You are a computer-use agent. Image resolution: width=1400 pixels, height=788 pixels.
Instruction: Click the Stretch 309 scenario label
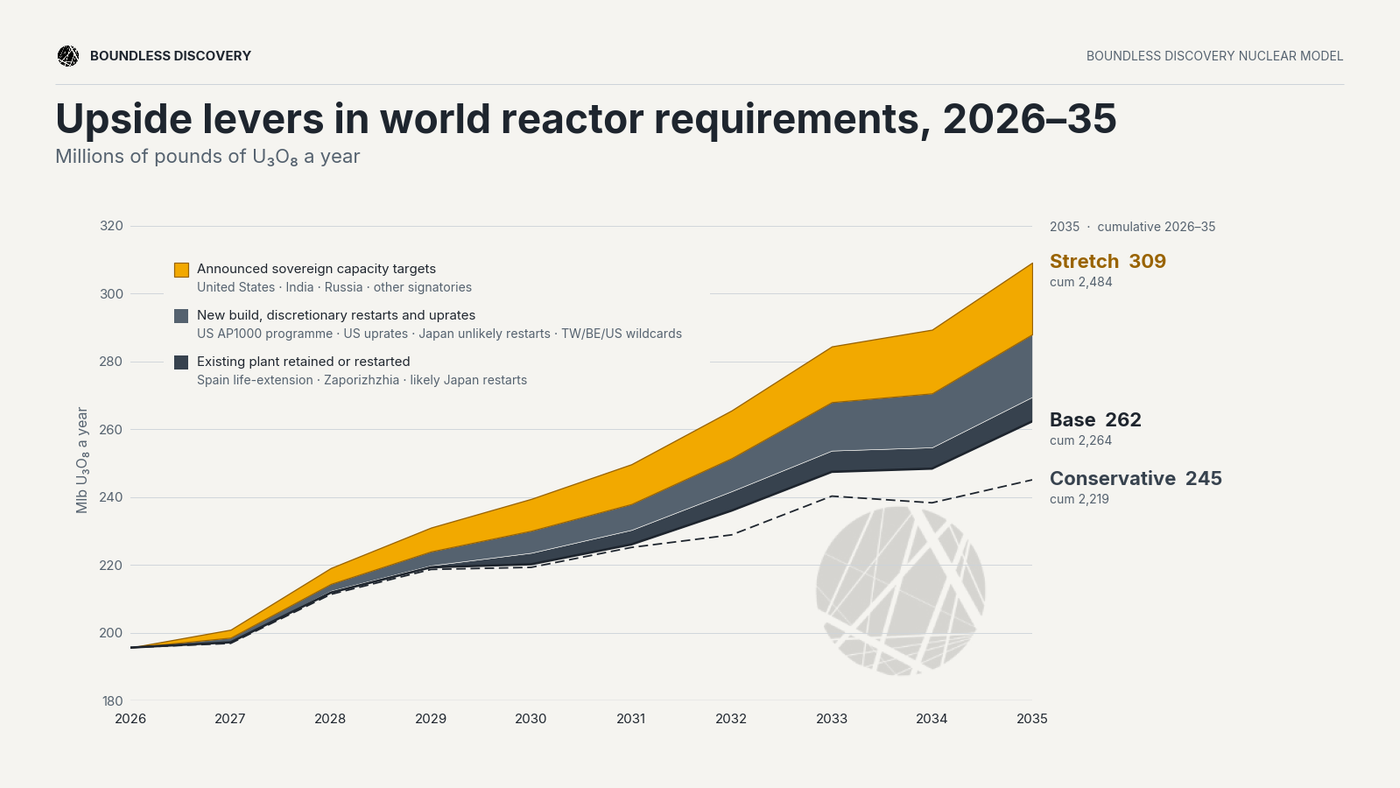[1108, 261]
